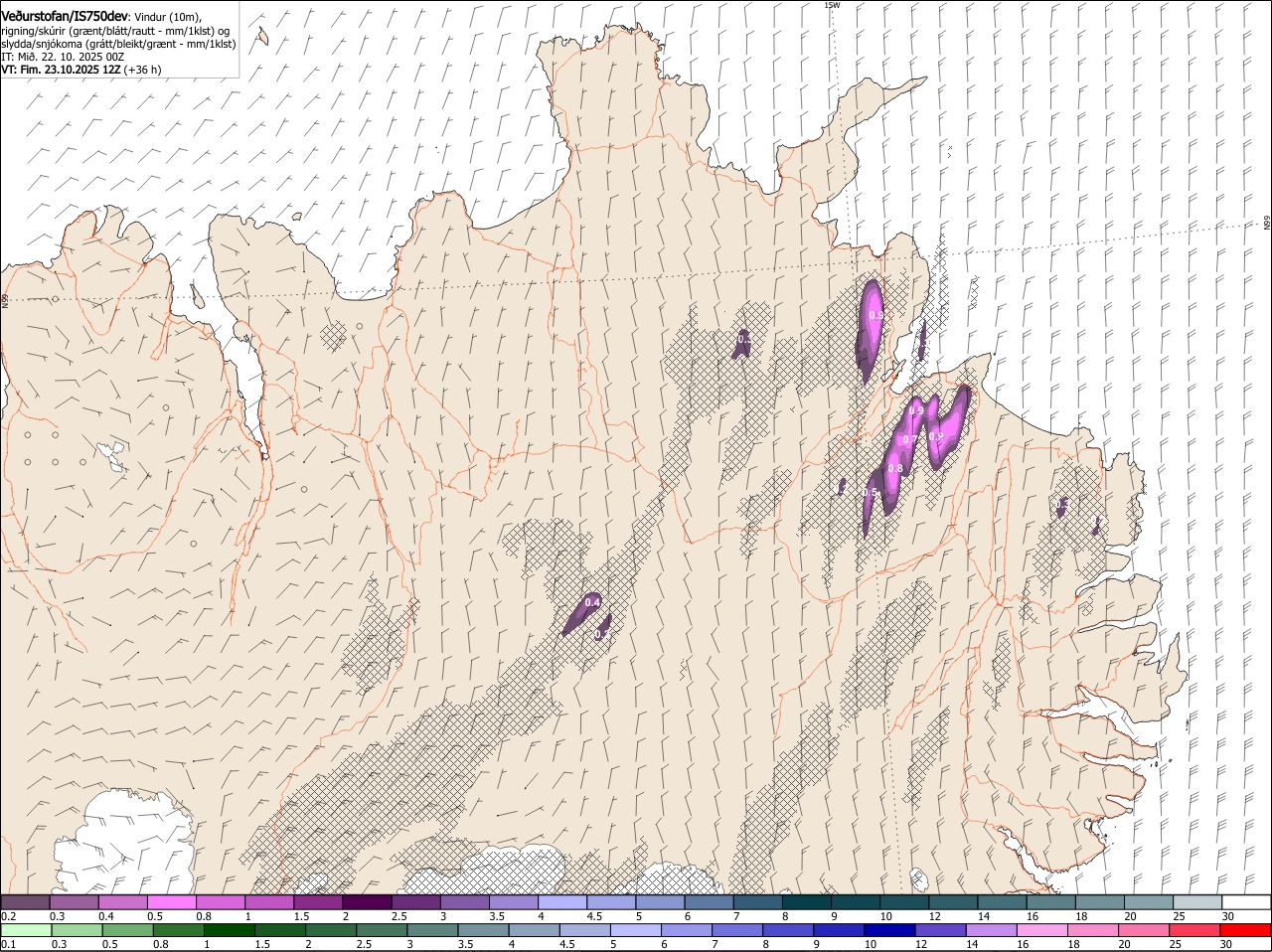Viewport: 1272px width, 952px height.
Task: Pick the deep blue swatch right of 10, lower legend
Action: coord(889,930)
